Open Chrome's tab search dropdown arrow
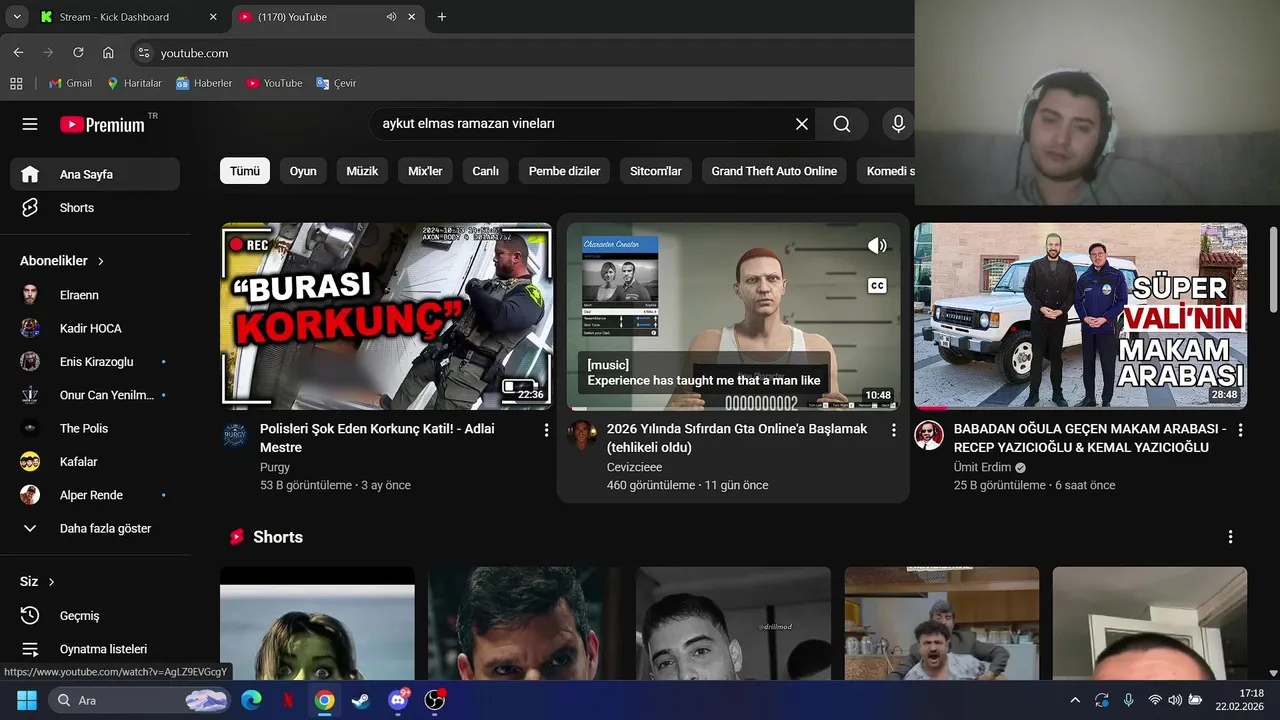This screenshot has width=1280, height=720. 17,17
